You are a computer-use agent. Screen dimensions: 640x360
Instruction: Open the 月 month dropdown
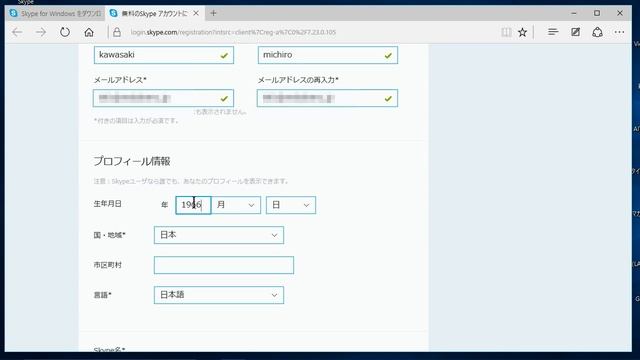(x=236, y=205)
